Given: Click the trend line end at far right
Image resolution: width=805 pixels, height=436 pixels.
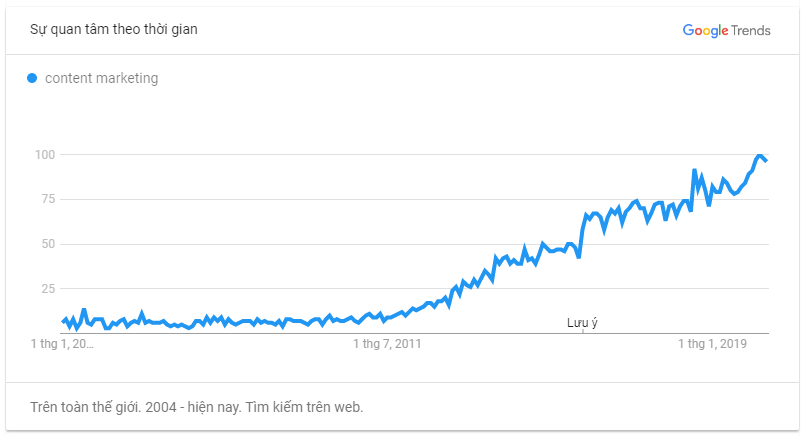Looking at the screenshot, I should pos(766,161).
